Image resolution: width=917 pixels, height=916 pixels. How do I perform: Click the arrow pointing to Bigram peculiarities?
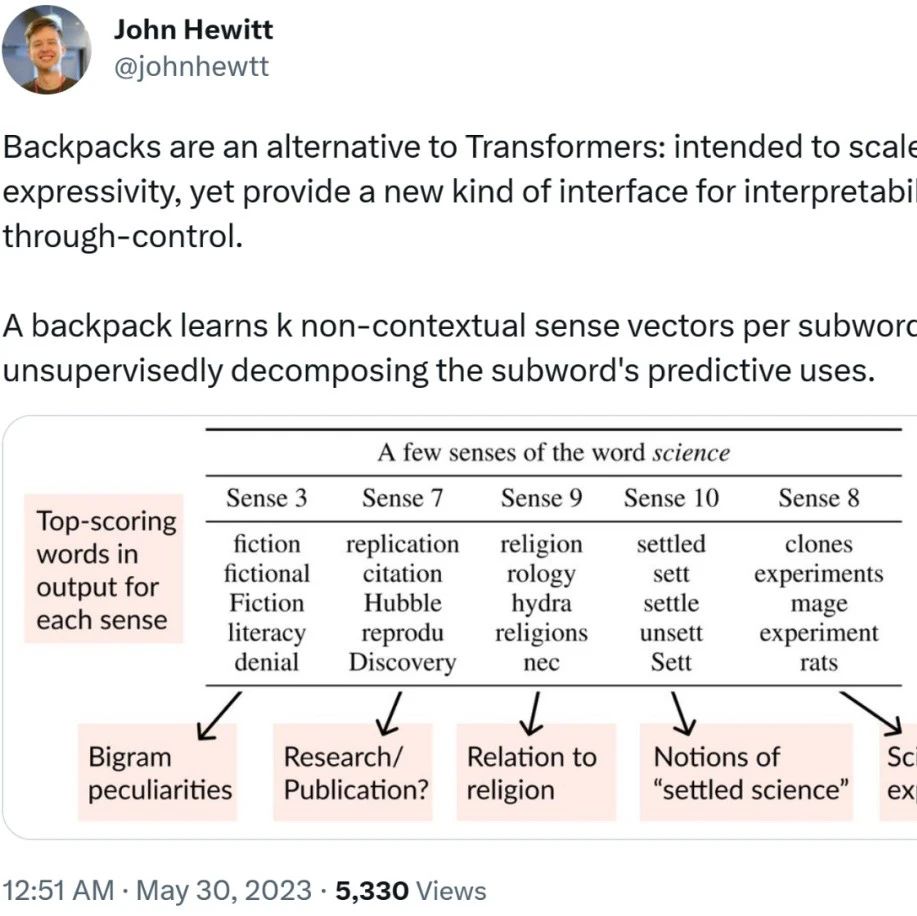[219, 716]
